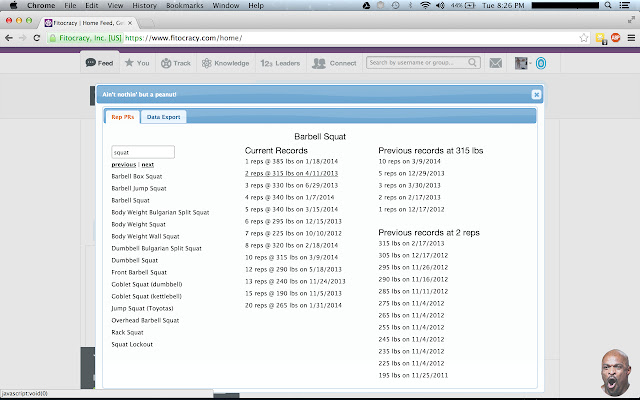Click the yellow extension icon in toolbar

tap(601, 38)
